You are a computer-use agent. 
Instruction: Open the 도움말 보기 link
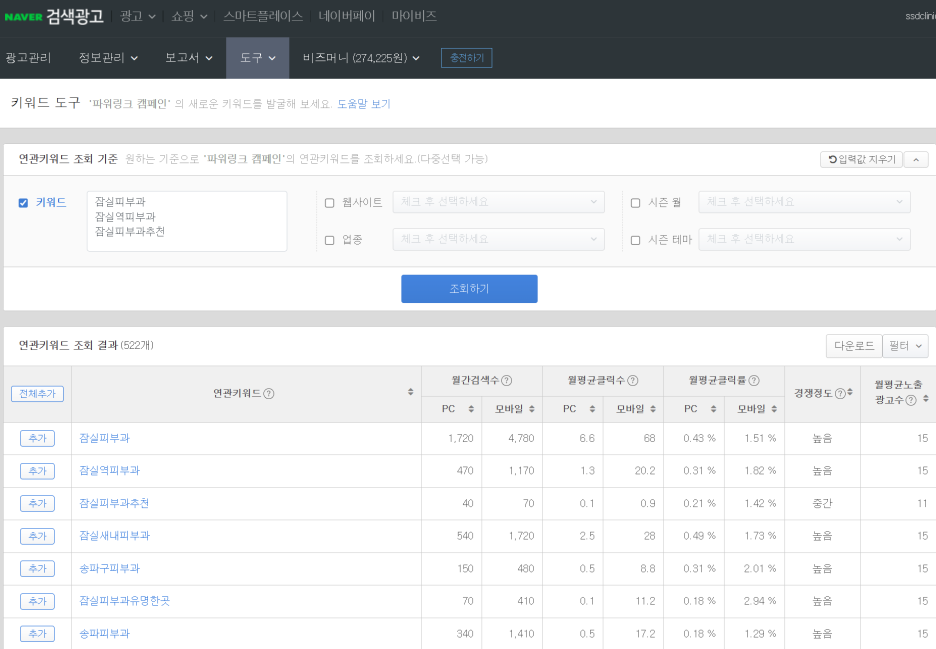[x=363, y=104]
